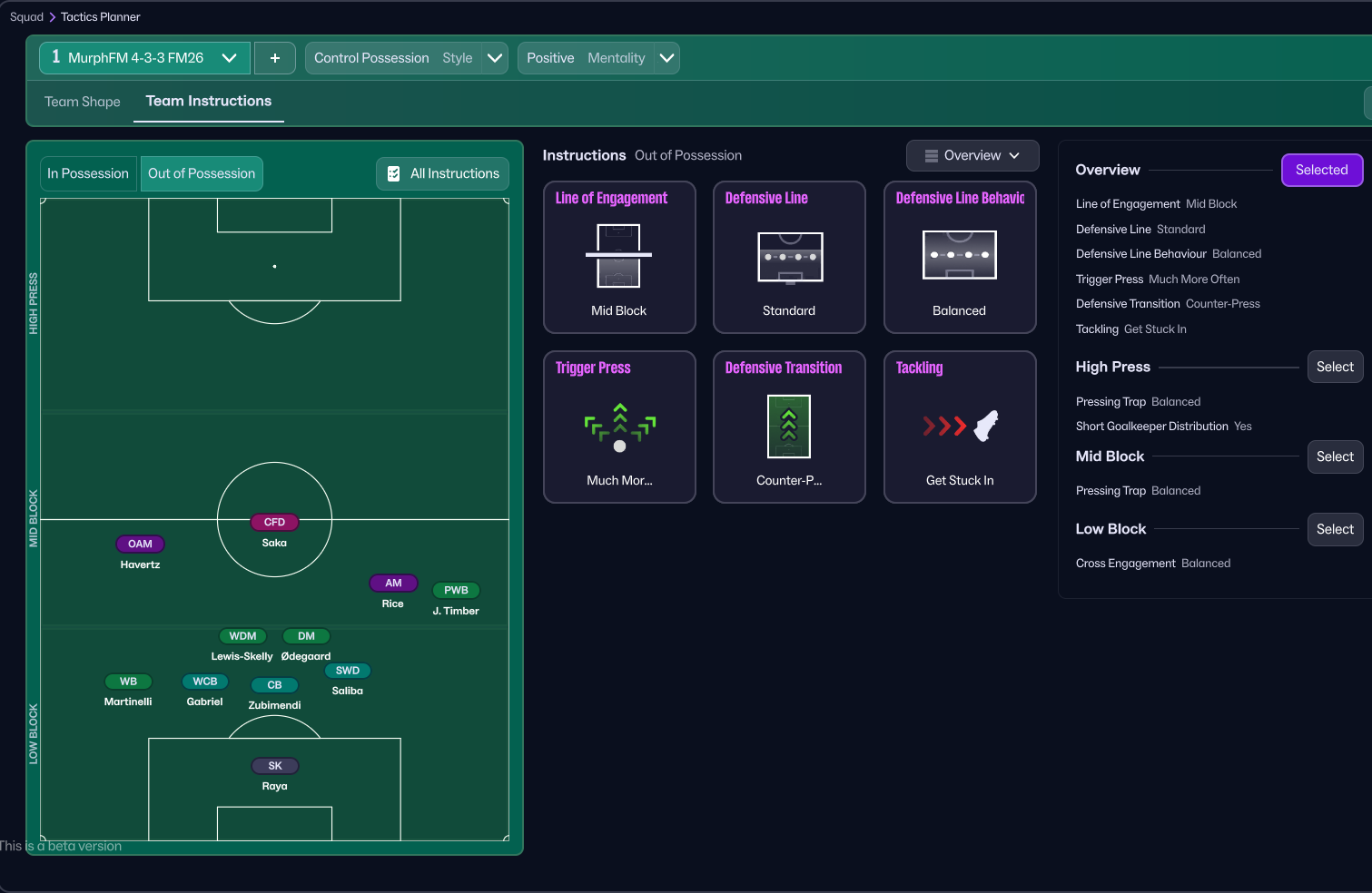
Task: Click the Line of Engagement Mid Block icon
Action: (618, 256)
